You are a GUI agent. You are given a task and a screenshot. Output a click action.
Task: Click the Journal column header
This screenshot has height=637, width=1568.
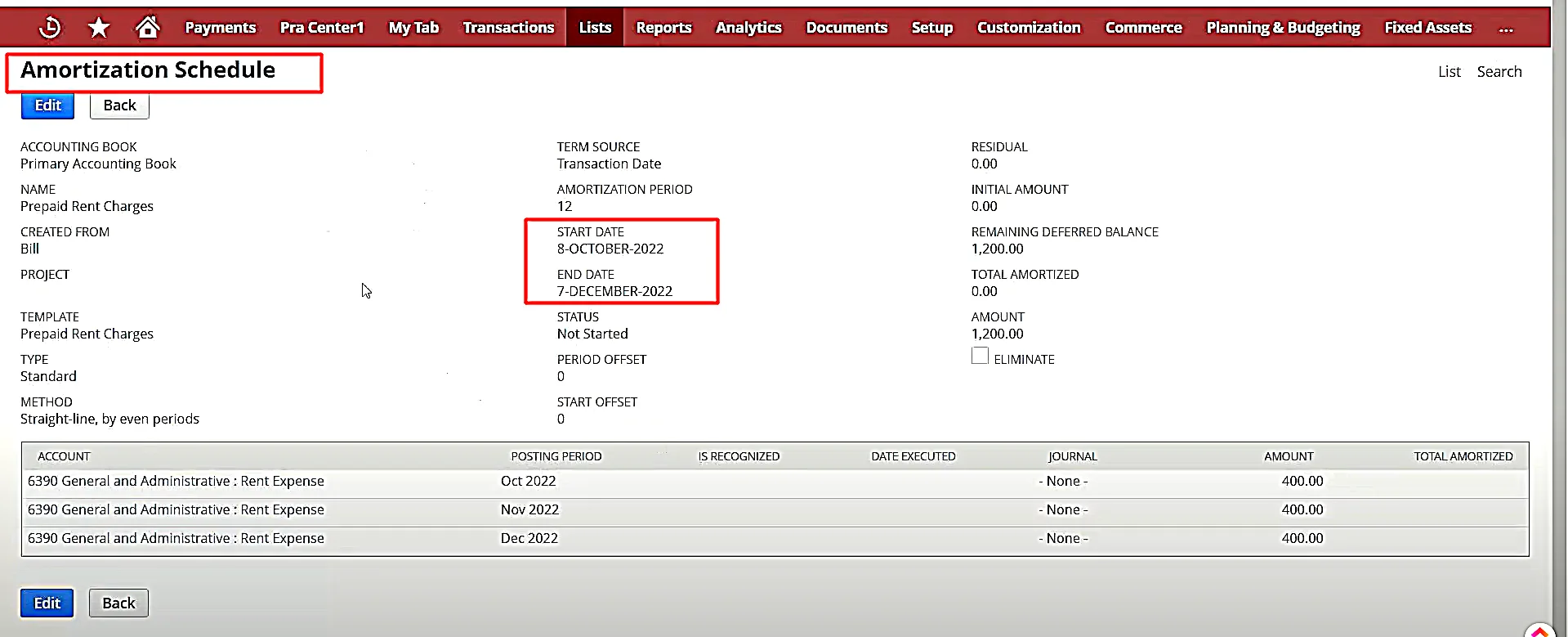pyautogui.click(x=1073, y=456)
